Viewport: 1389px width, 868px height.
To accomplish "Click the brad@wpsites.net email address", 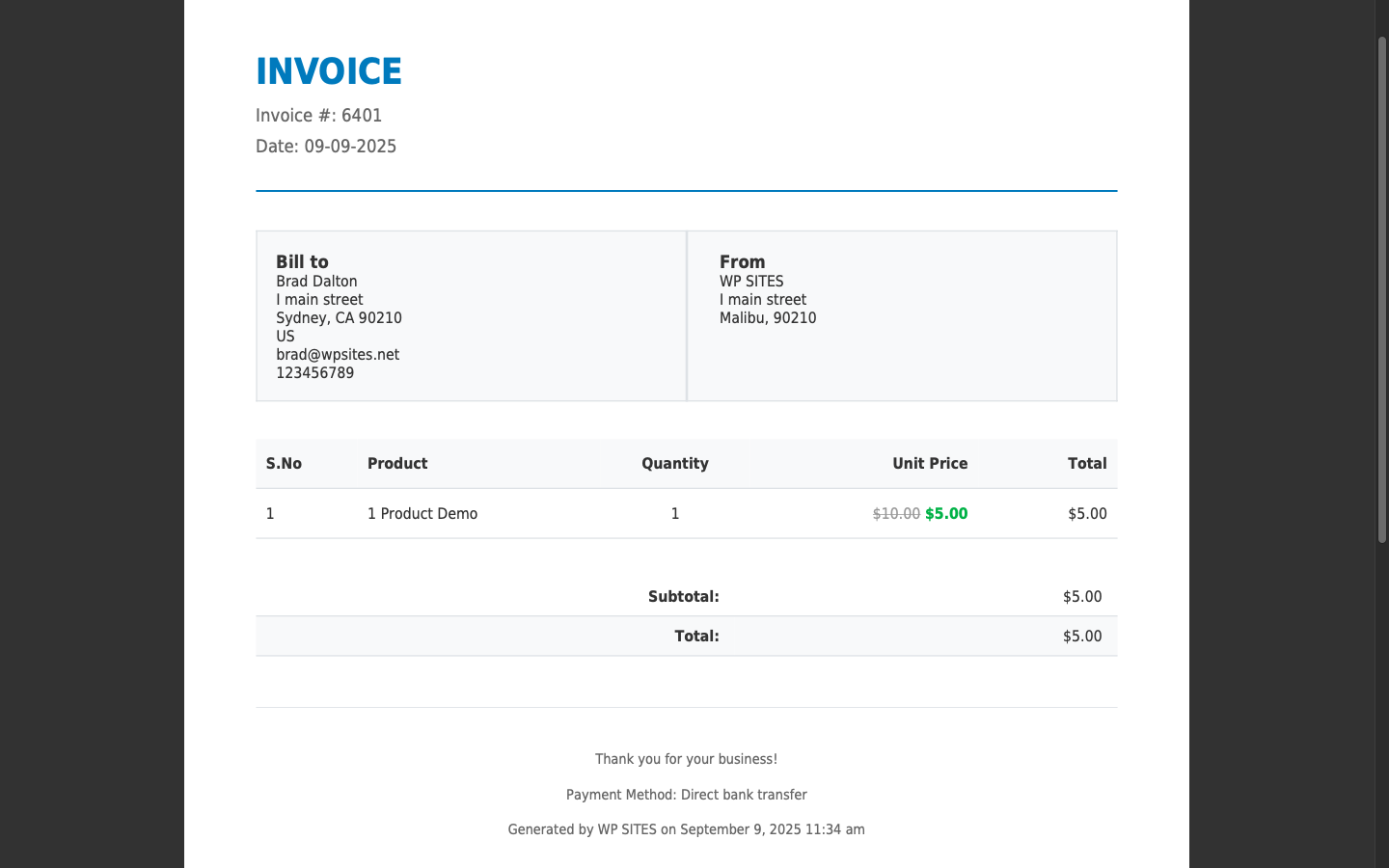I will pos(338,355).
